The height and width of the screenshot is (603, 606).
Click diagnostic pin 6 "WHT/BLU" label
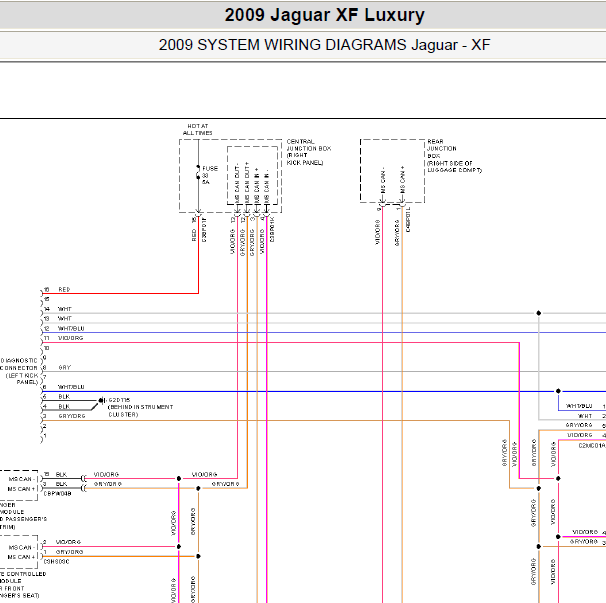pos(71,387)
